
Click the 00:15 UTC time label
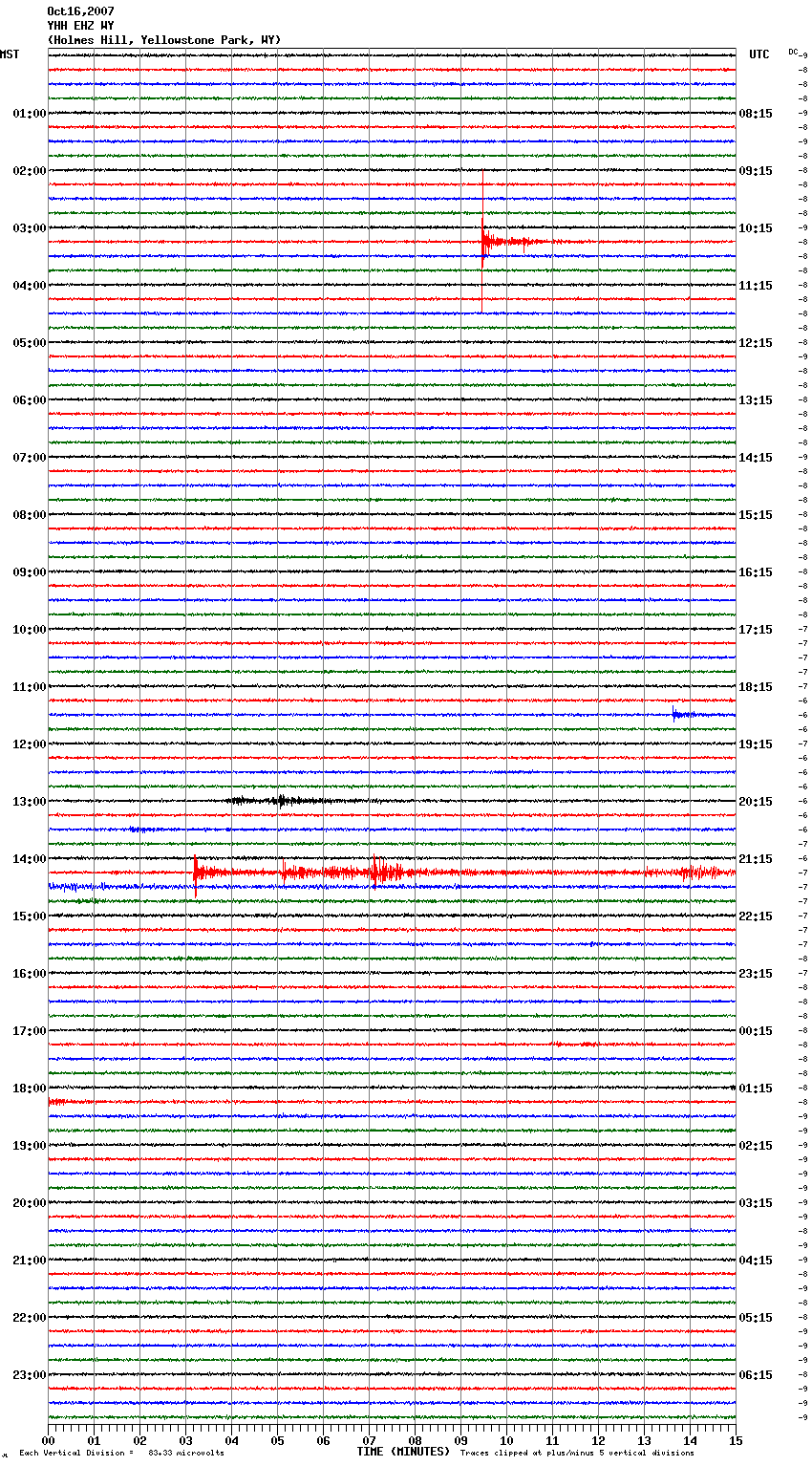(x=756, y=1031)
